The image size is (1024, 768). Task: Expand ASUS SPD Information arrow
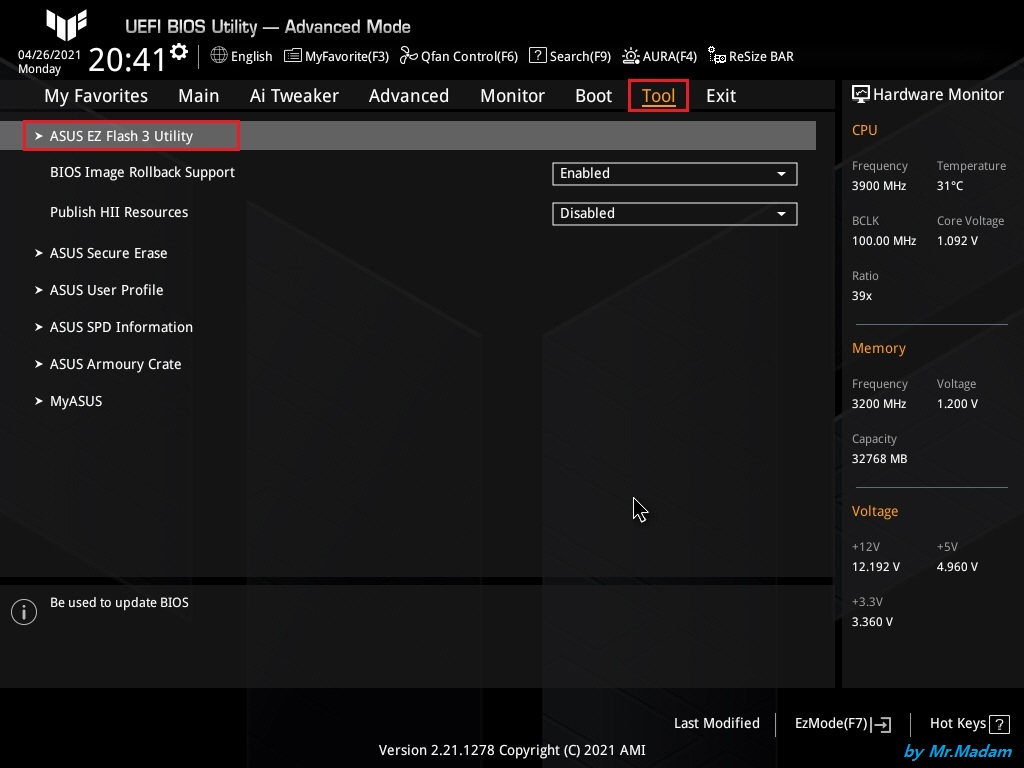(x=39, y=327)
